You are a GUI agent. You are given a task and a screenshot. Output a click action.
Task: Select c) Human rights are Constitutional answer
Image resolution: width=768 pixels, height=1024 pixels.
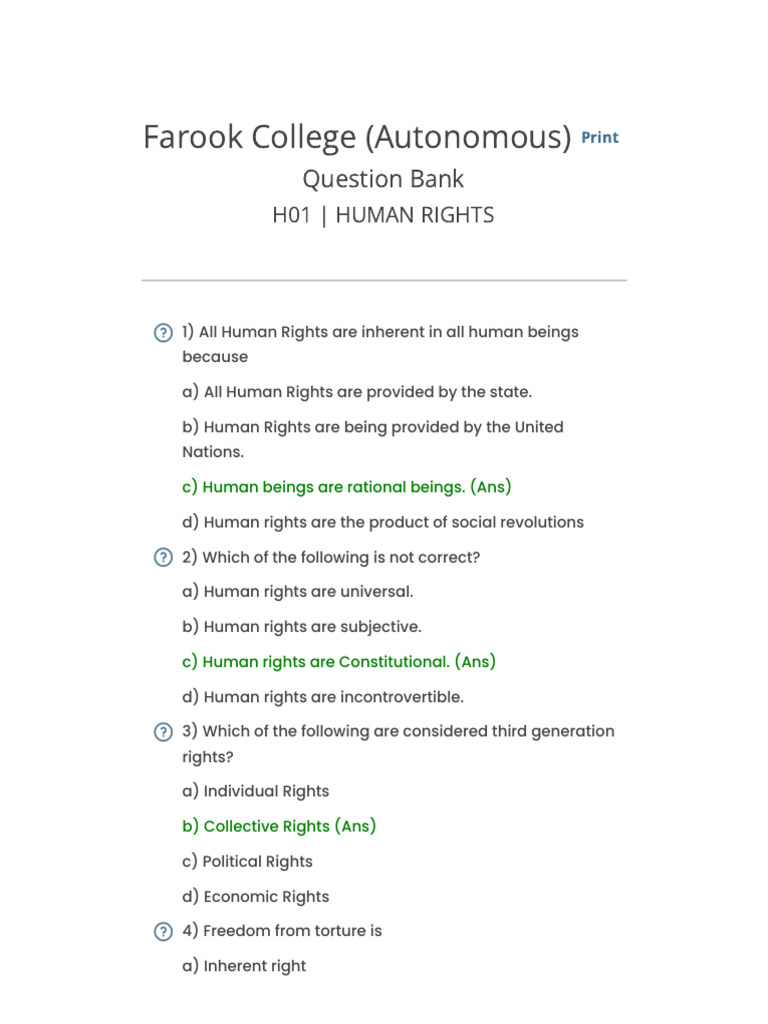pyautogui.click(x=339, y=662)
